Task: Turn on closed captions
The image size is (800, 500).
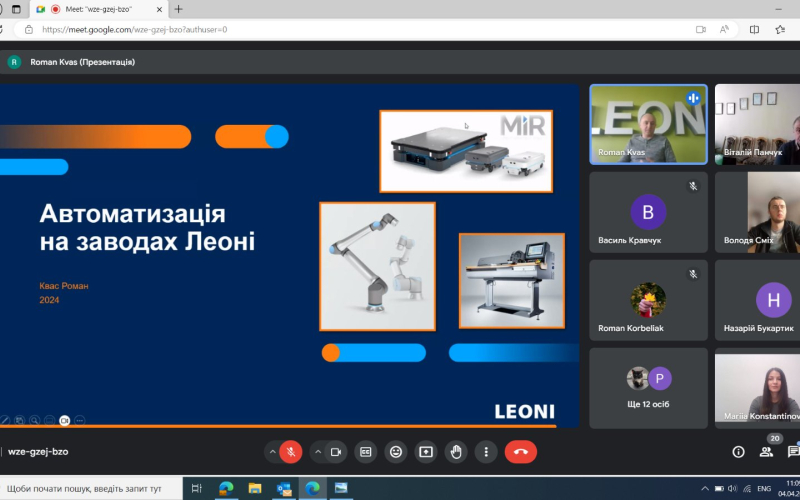Action: (x=366, y=452)
